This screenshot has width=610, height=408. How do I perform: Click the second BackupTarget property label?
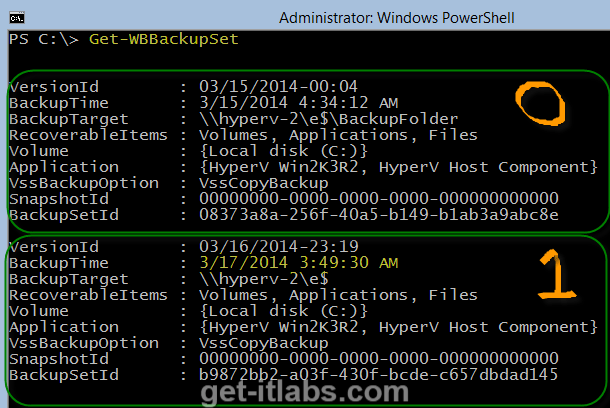(69, 279)
